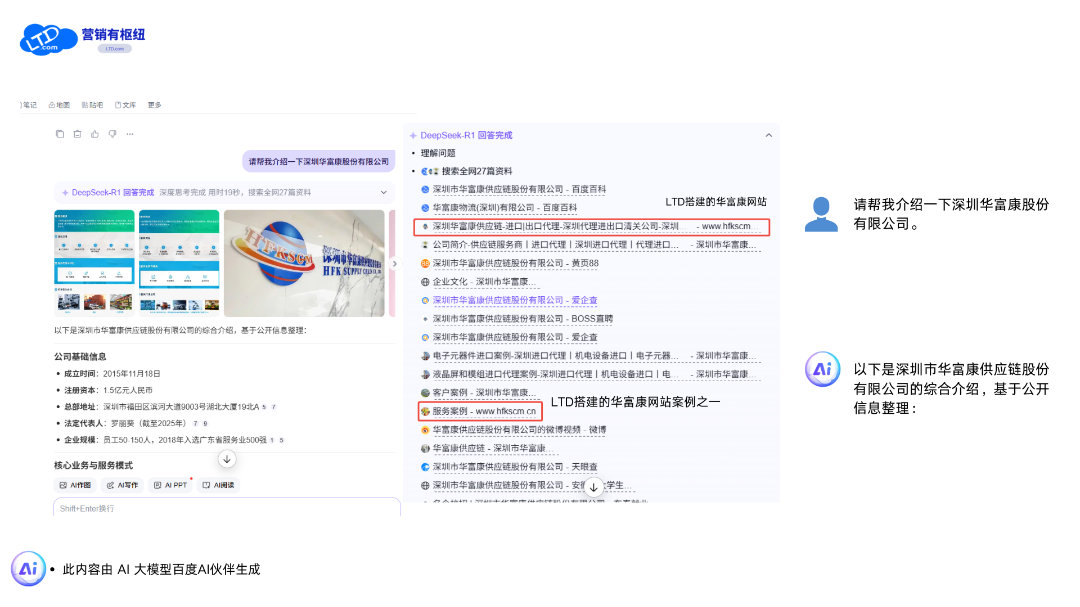
Task: Click the blue user avatar icon
Action: click(x=822, y=214)
